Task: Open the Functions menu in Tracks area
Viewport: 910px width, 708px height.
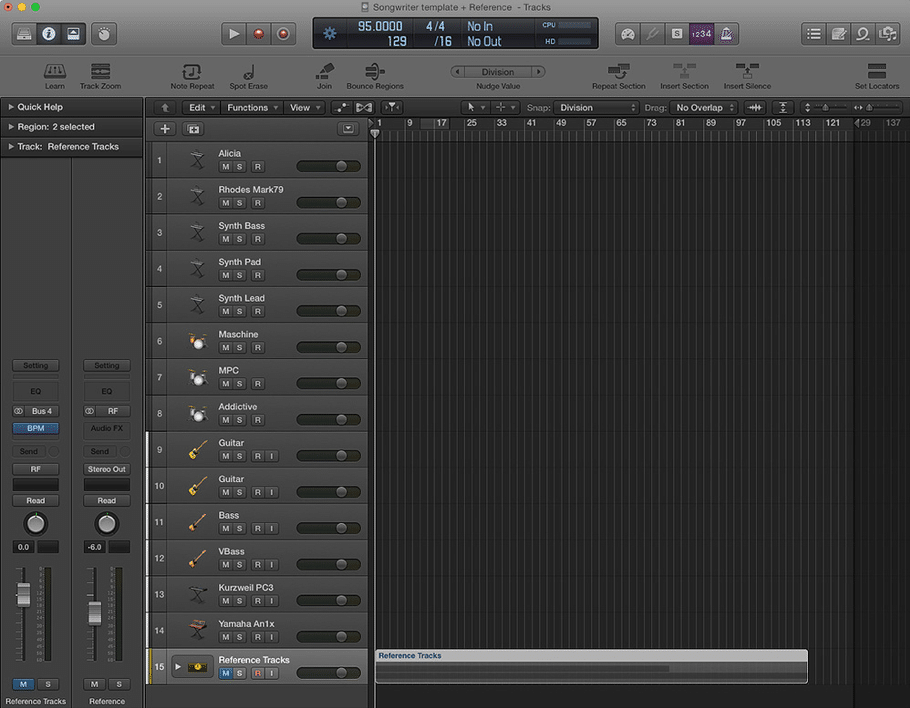Action: pyautogui.click(x=252, y=107)
